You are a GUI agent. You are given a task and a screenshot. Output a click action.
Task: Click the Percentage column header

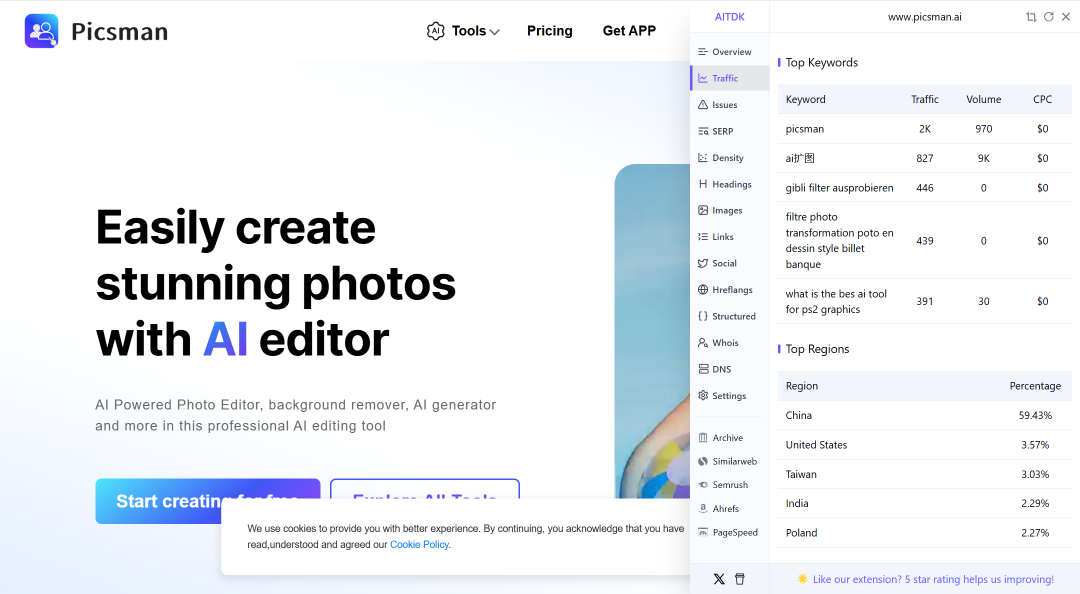[x=1035, y=386]
